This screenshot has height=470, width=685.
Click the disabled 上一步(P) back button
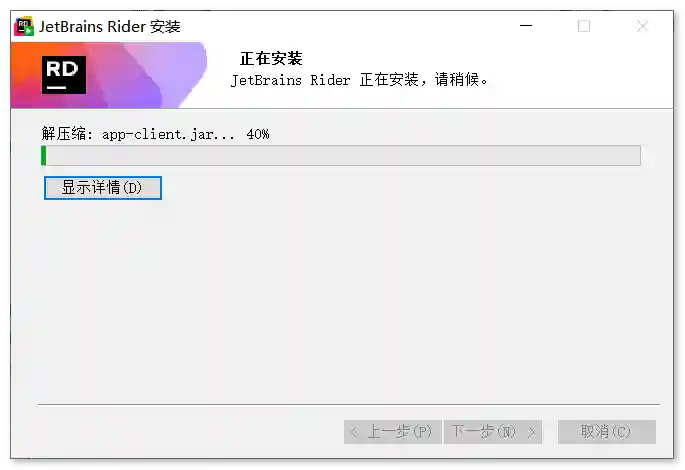[x=392, y=432]
